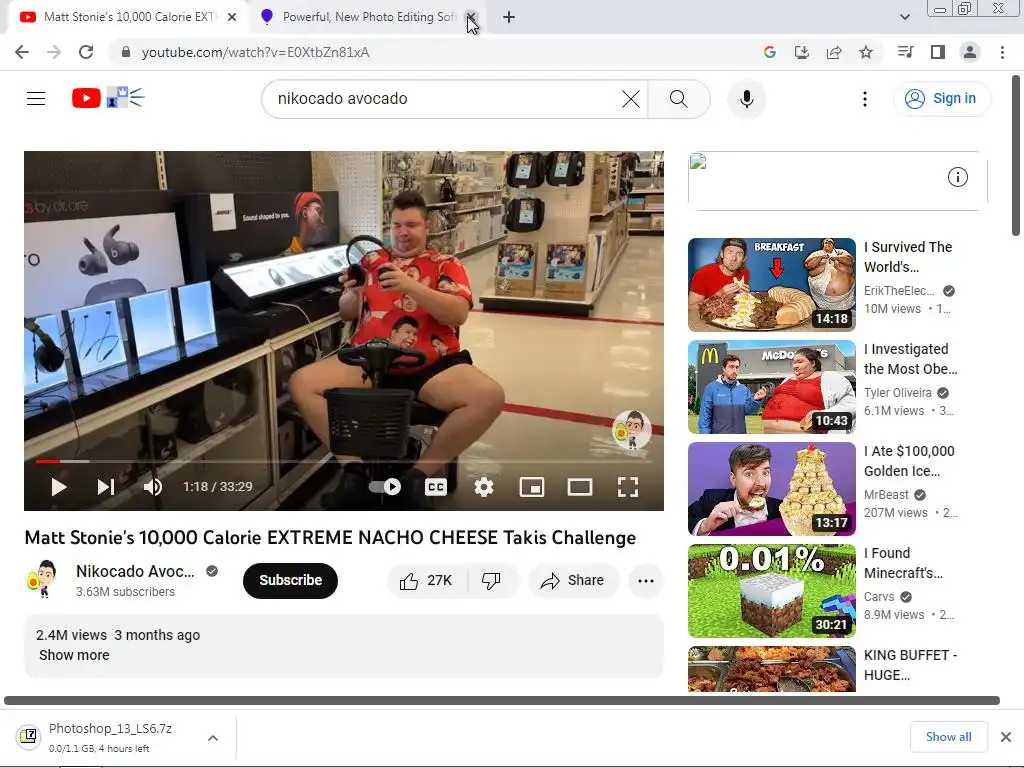Open the Nikocado Avoc... channel name
The height and width of the screenshot is (768, 1024).
(x=135, y=571)
